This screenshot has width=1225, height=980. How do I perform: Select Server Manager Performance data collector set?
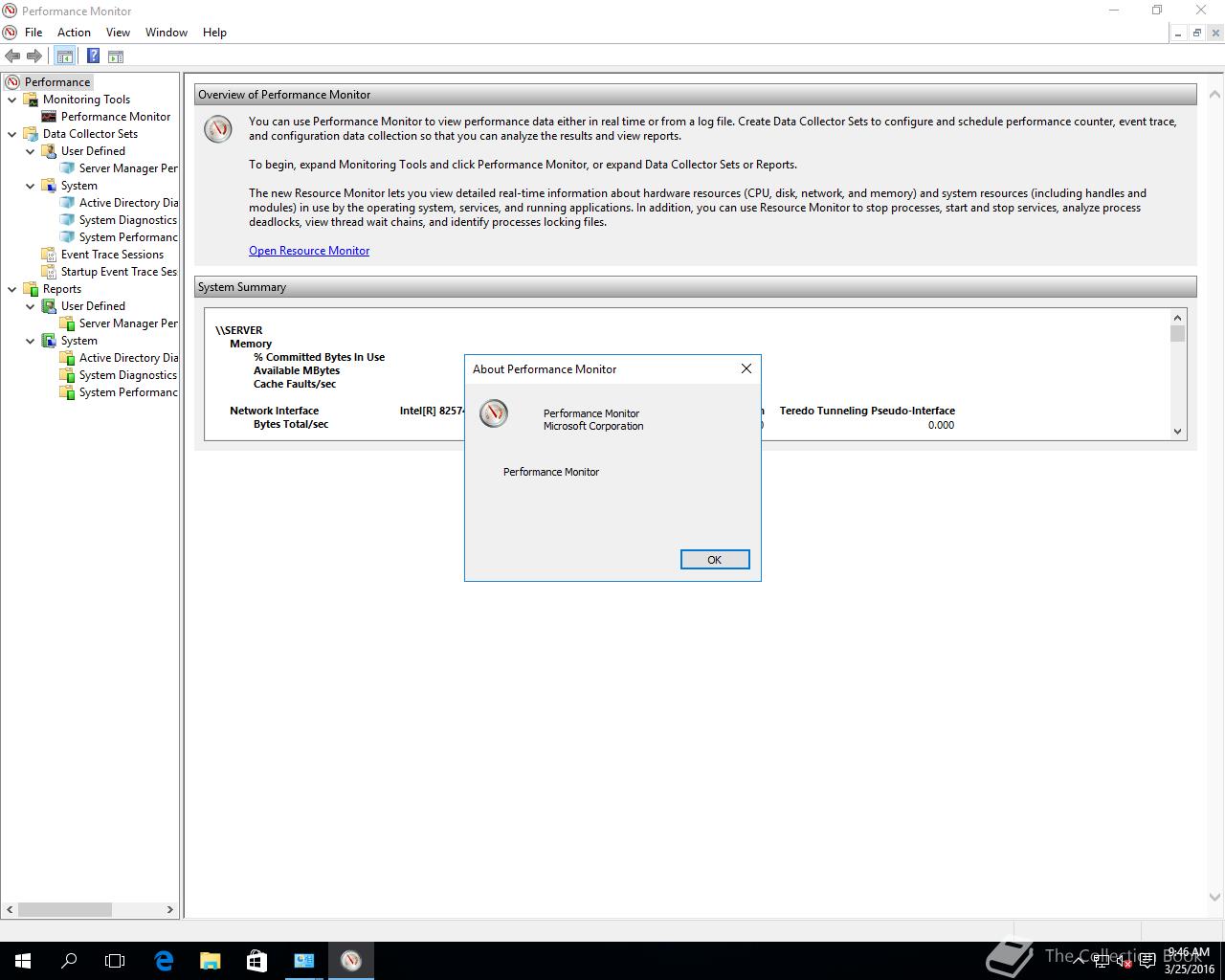(128, 168)
